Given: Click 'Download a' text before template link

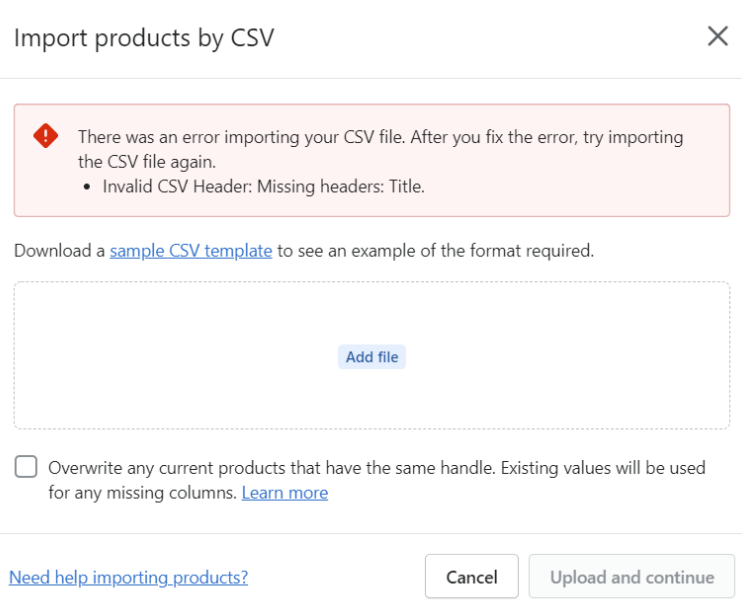Looking at the screenshot, I should pyautogui.click(x=59, y=250).
